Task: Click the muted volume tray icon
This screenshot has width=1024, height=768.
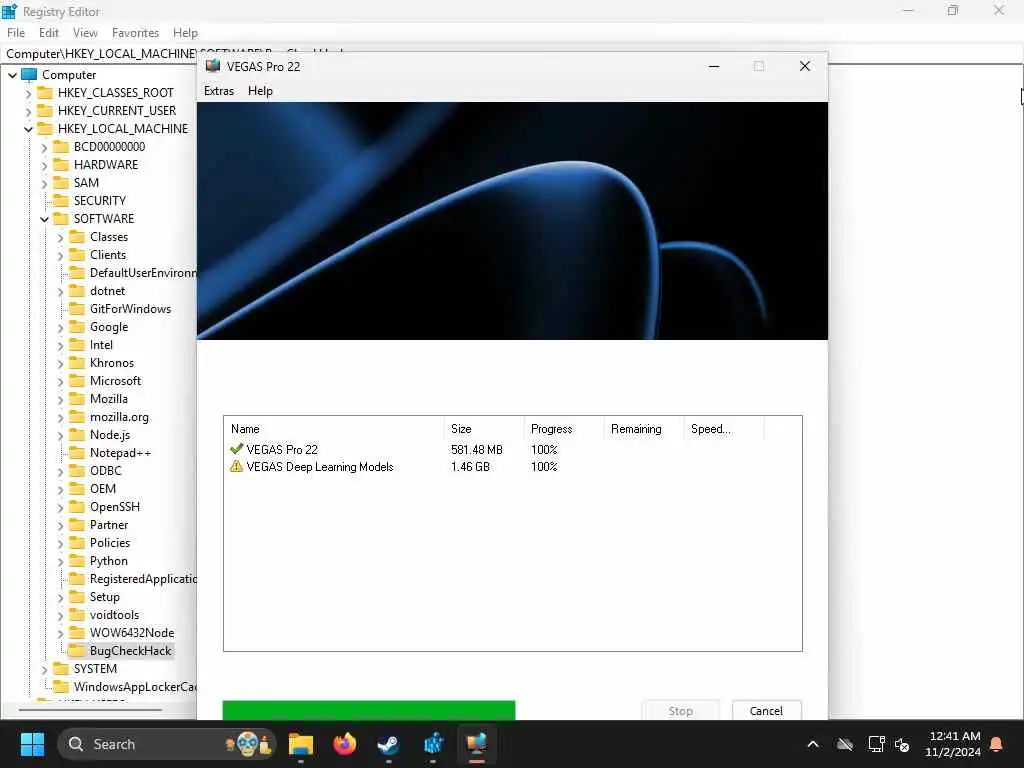Action: 902,744
